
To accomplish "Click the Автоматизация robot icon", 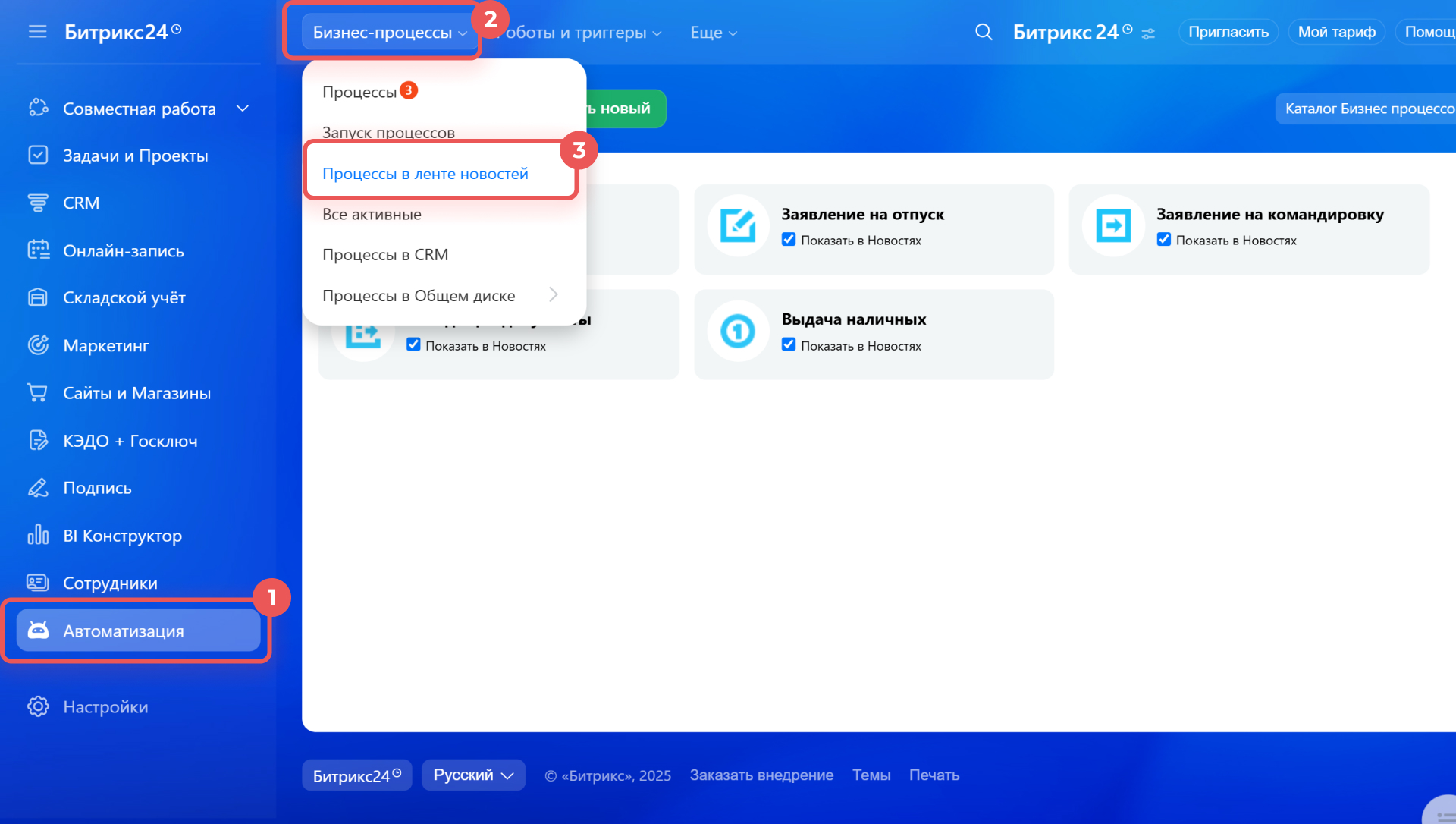I will (38, 631).
